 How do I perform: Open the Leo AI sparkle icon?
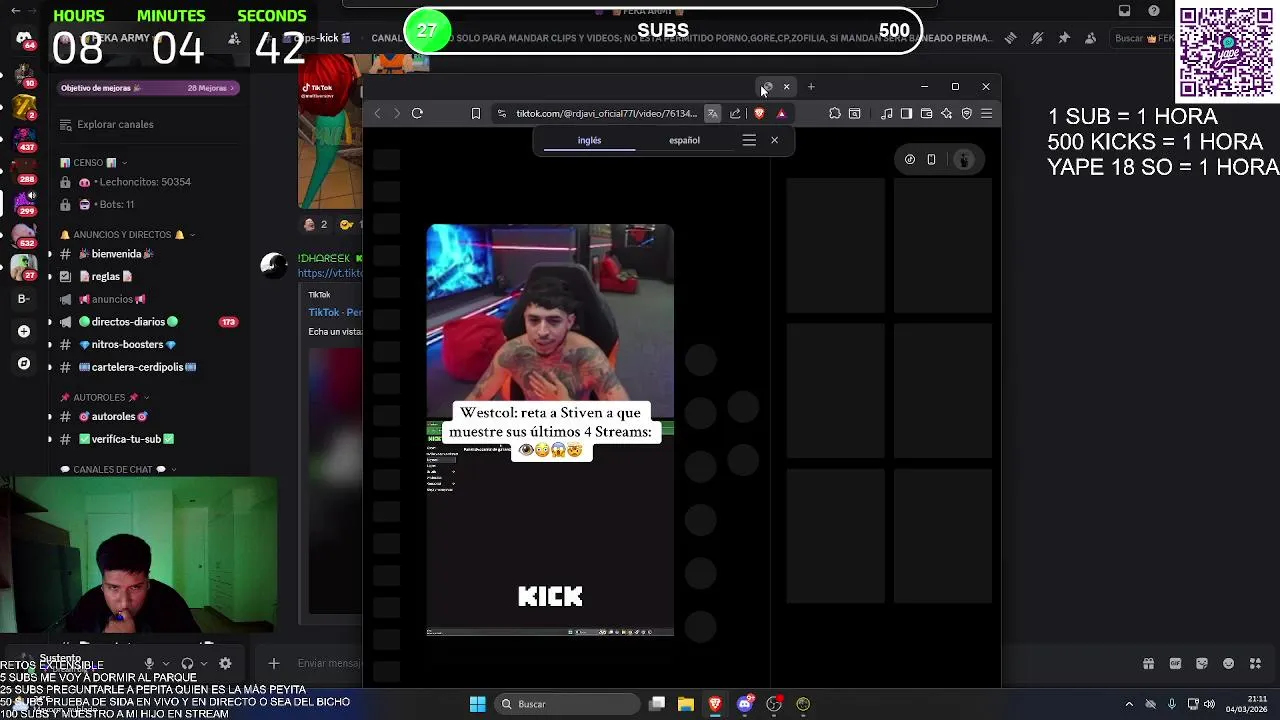[x=946, y=113]
